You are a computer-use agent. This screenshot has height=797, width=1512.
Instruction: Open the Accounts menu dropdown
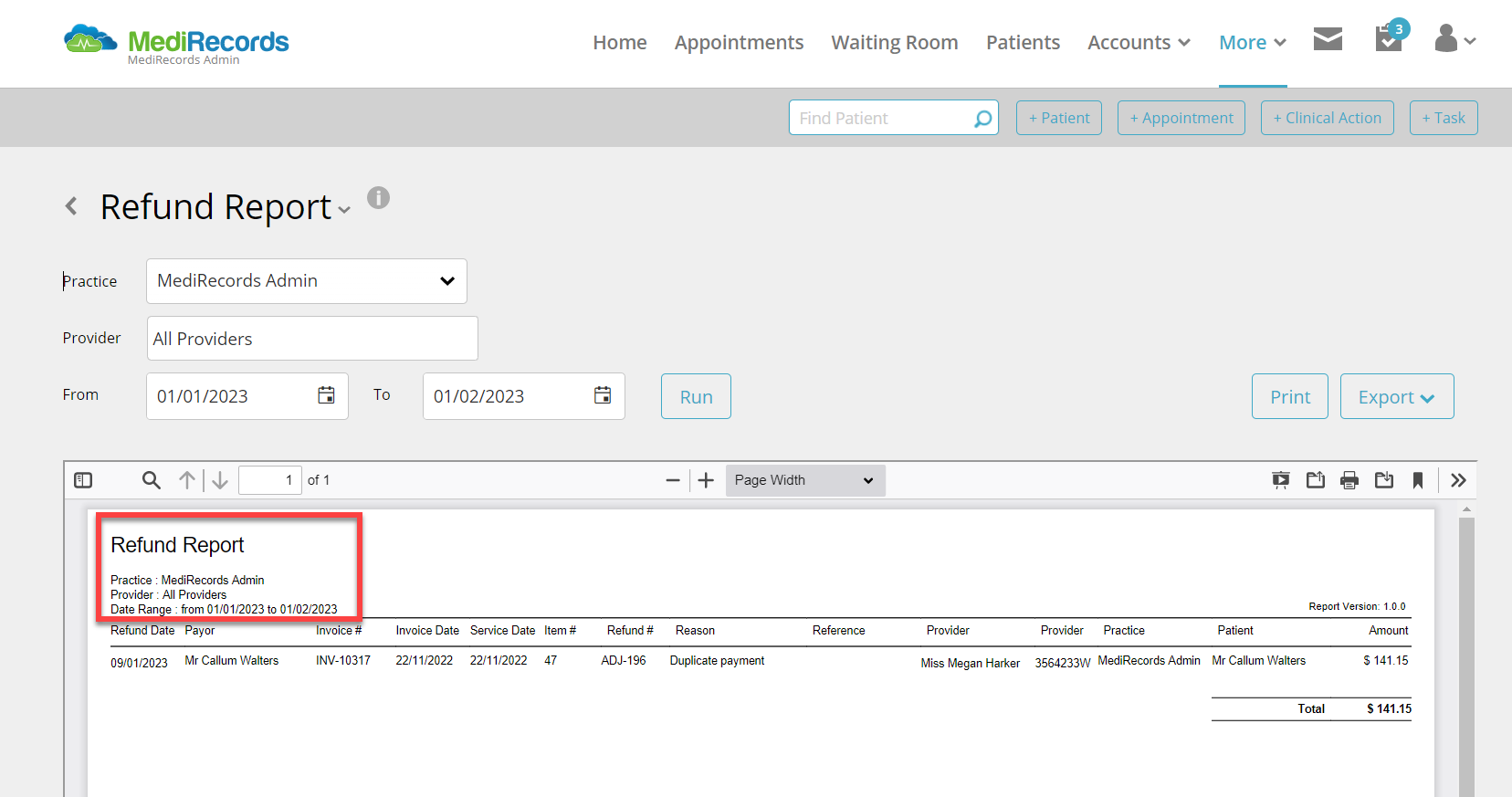tap(1139, 43)
